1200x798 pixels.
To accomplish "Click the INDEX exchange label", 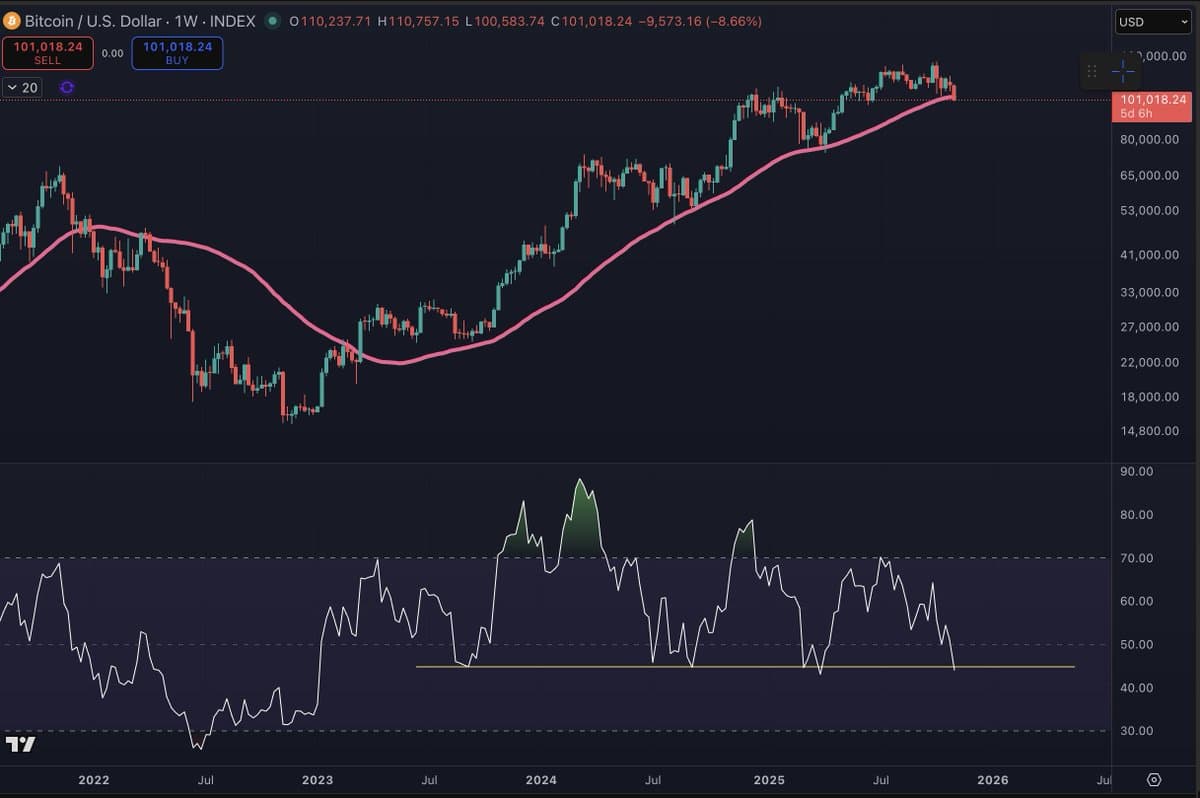I will (x=231, y=20).
